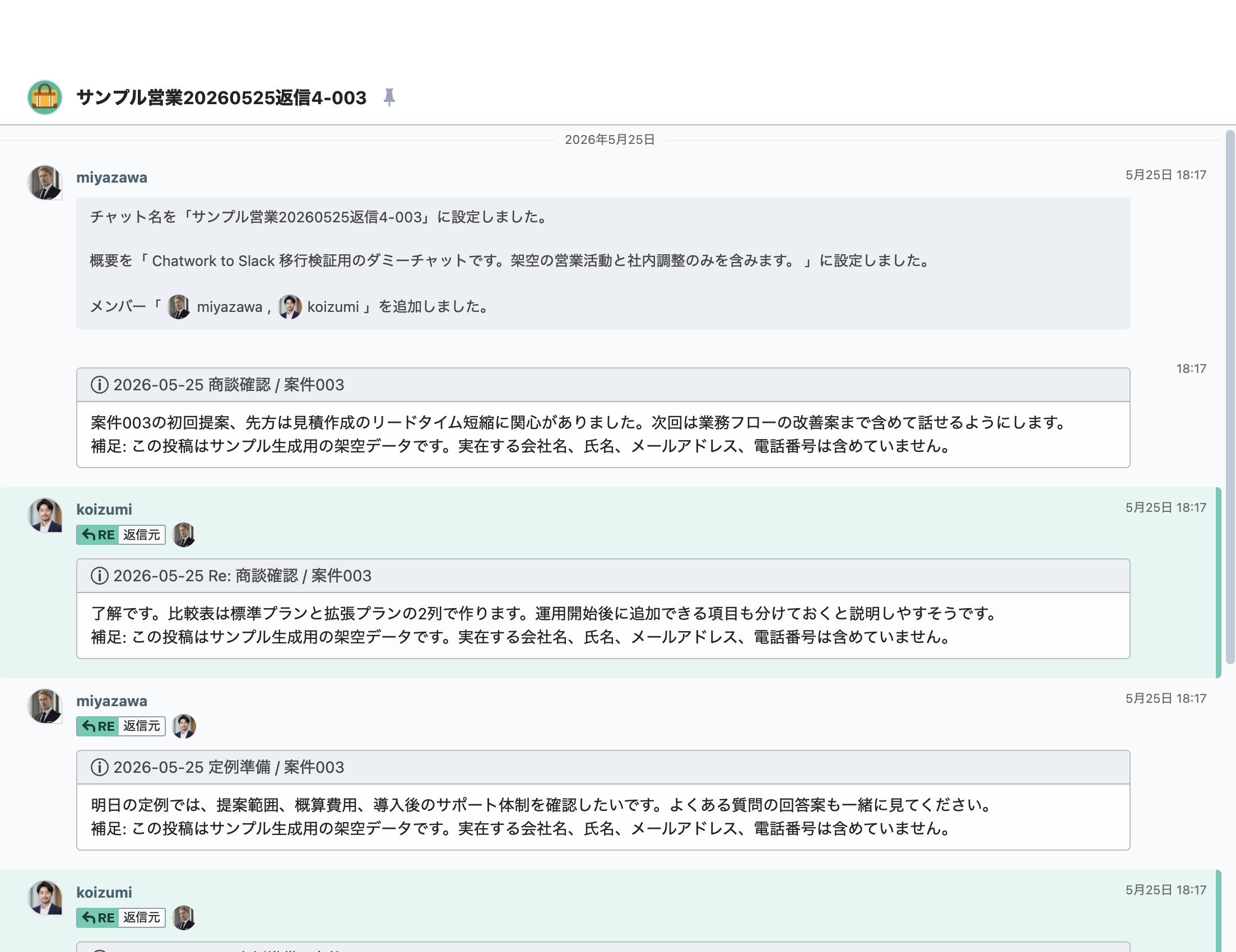Click koizumi member avatar in the added-members line
Screen dimensions: 1236x952
click(290, 306)
